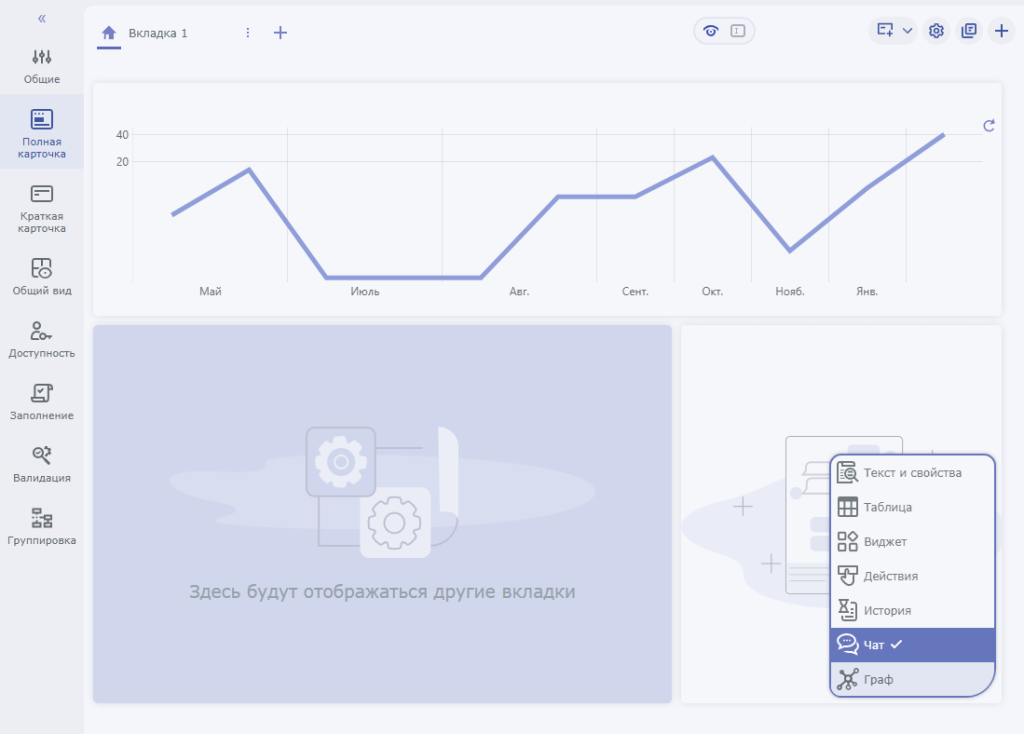Image resolution: width=1024 pixels, height=734 pixels.
Task: Go to Доступность settings
Action: [42, 340]
